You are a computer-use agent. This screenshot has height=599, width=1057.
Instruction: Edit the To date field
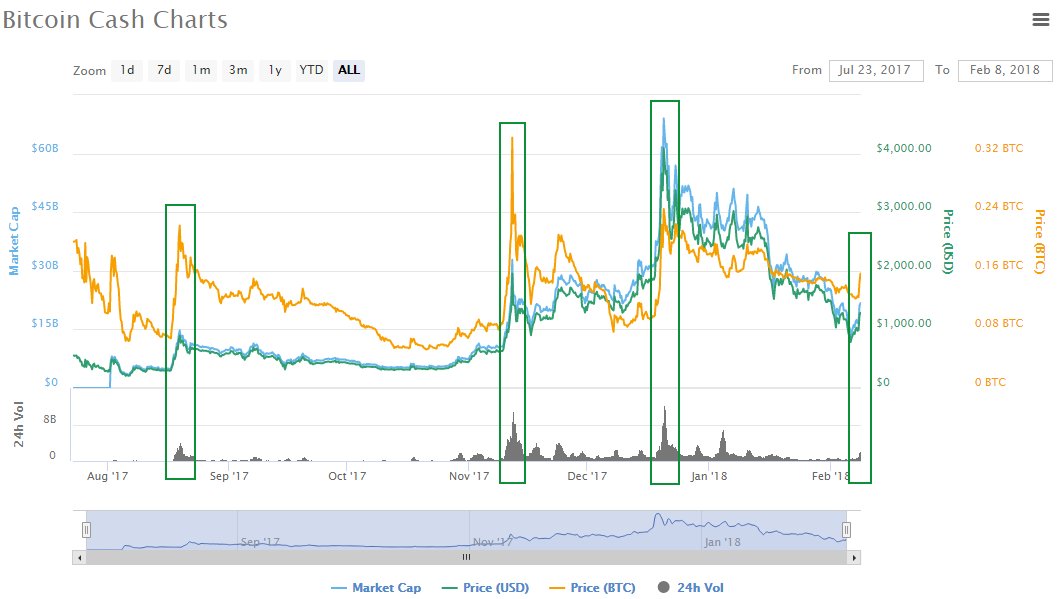(1005, 70)
